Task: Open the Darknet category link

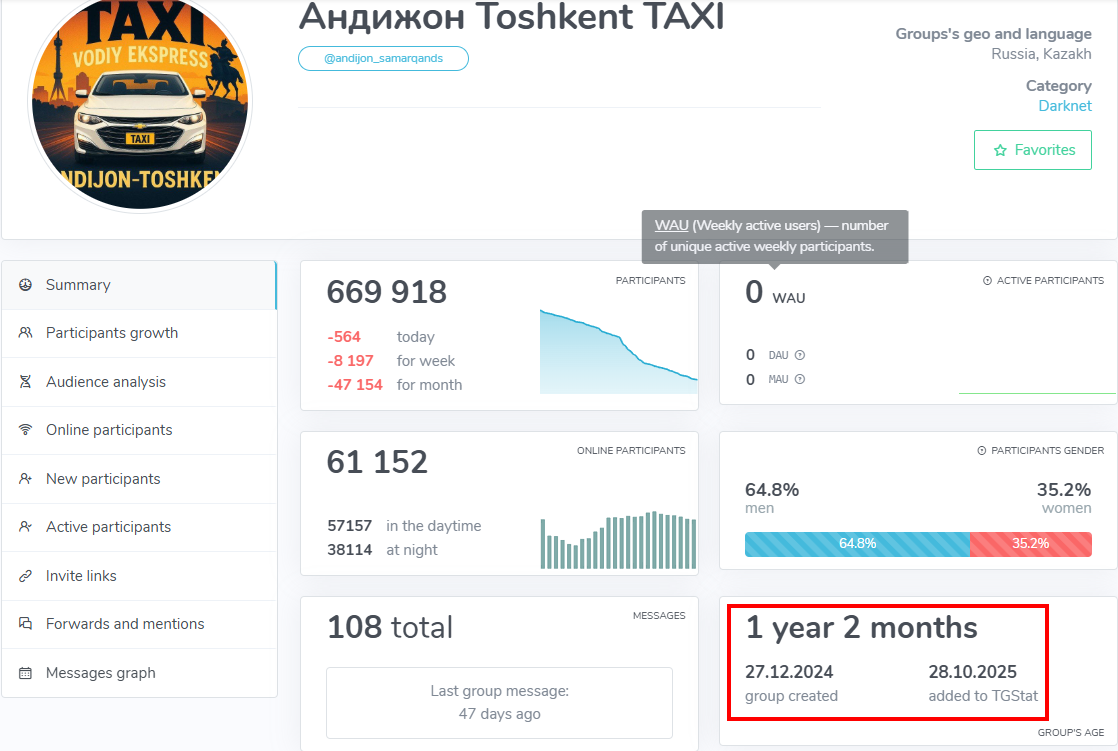Action: [1064, 105]
